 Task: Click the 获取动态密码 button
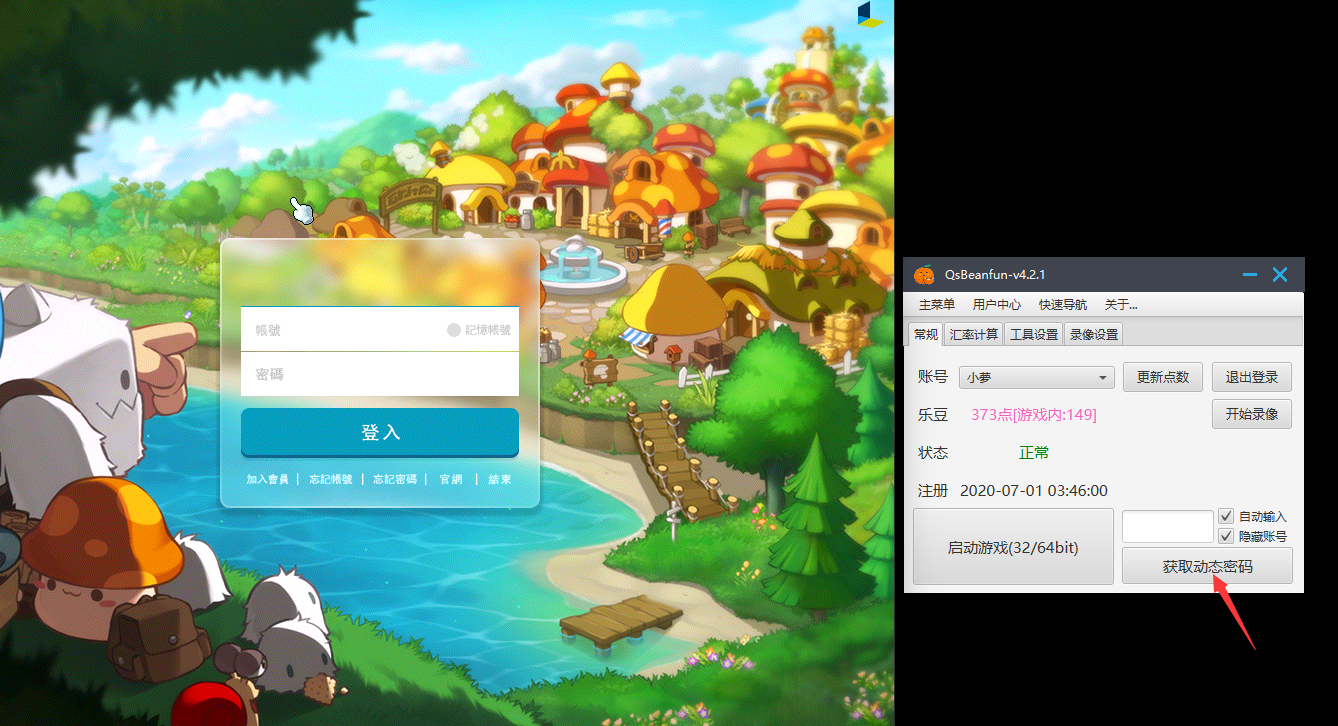[1207, 567]
